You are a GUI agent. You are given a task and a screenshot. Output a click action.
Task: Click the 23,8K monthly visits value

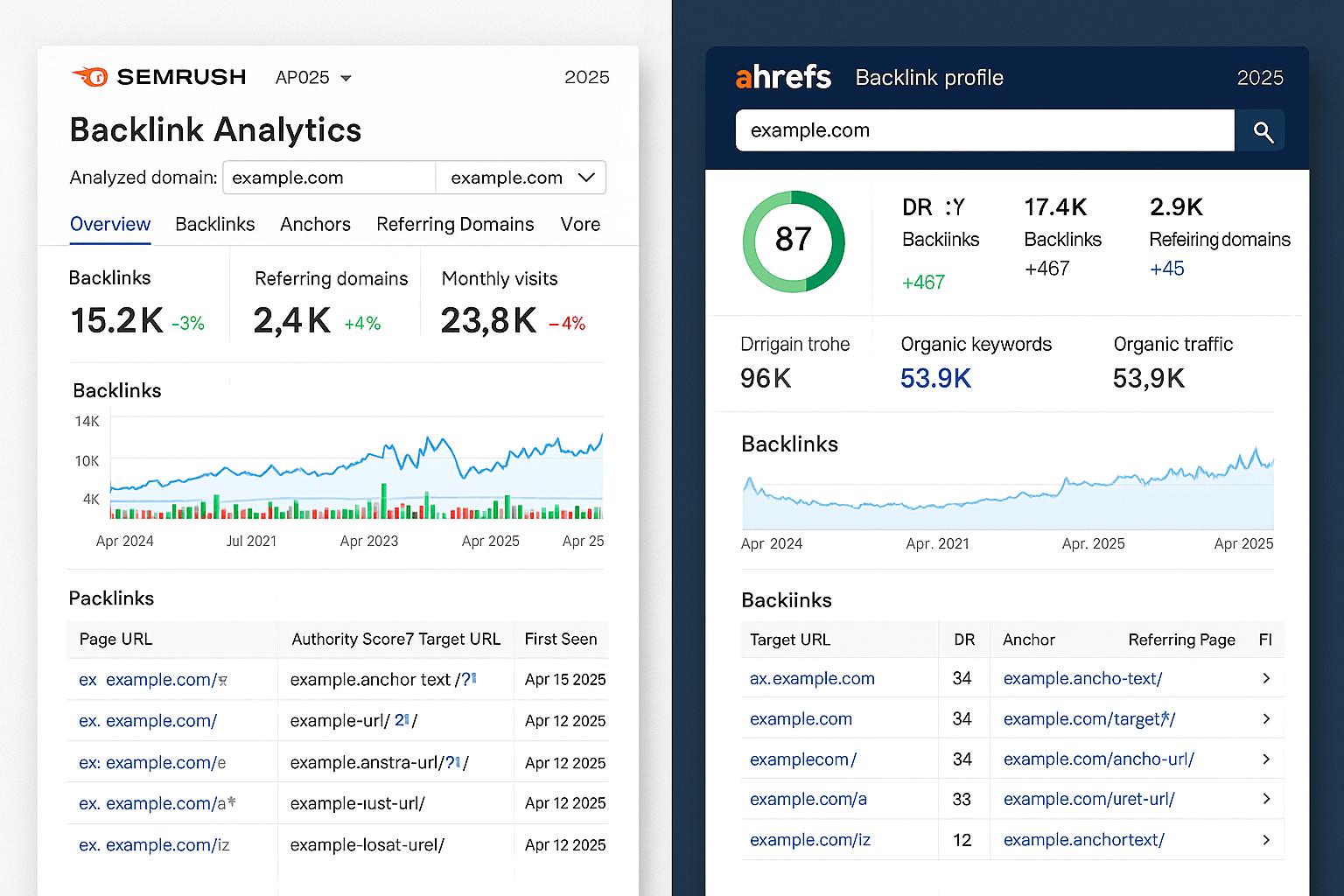(488, 320)
